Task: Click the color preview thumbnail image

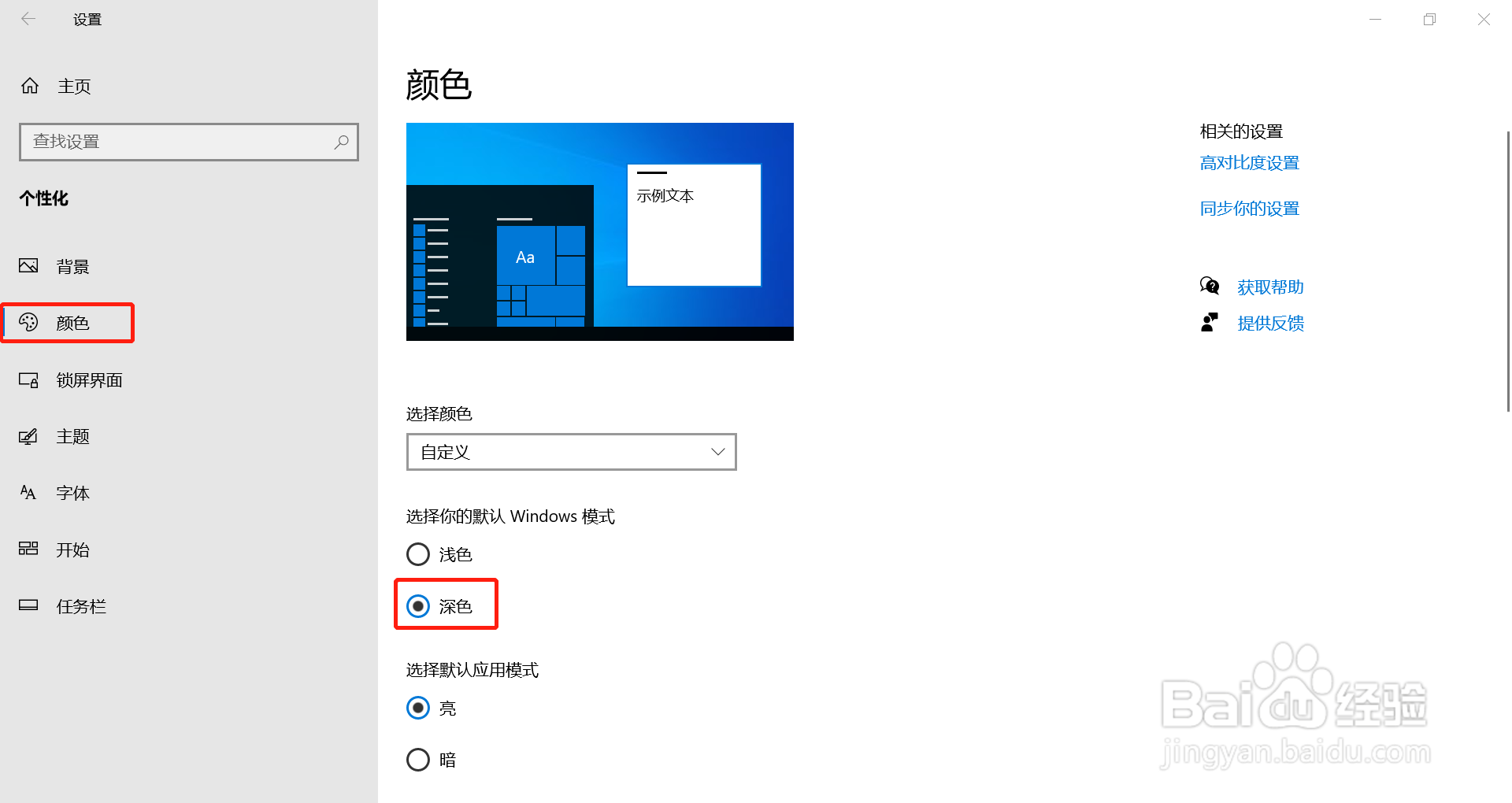Action: tap(600, 231)
